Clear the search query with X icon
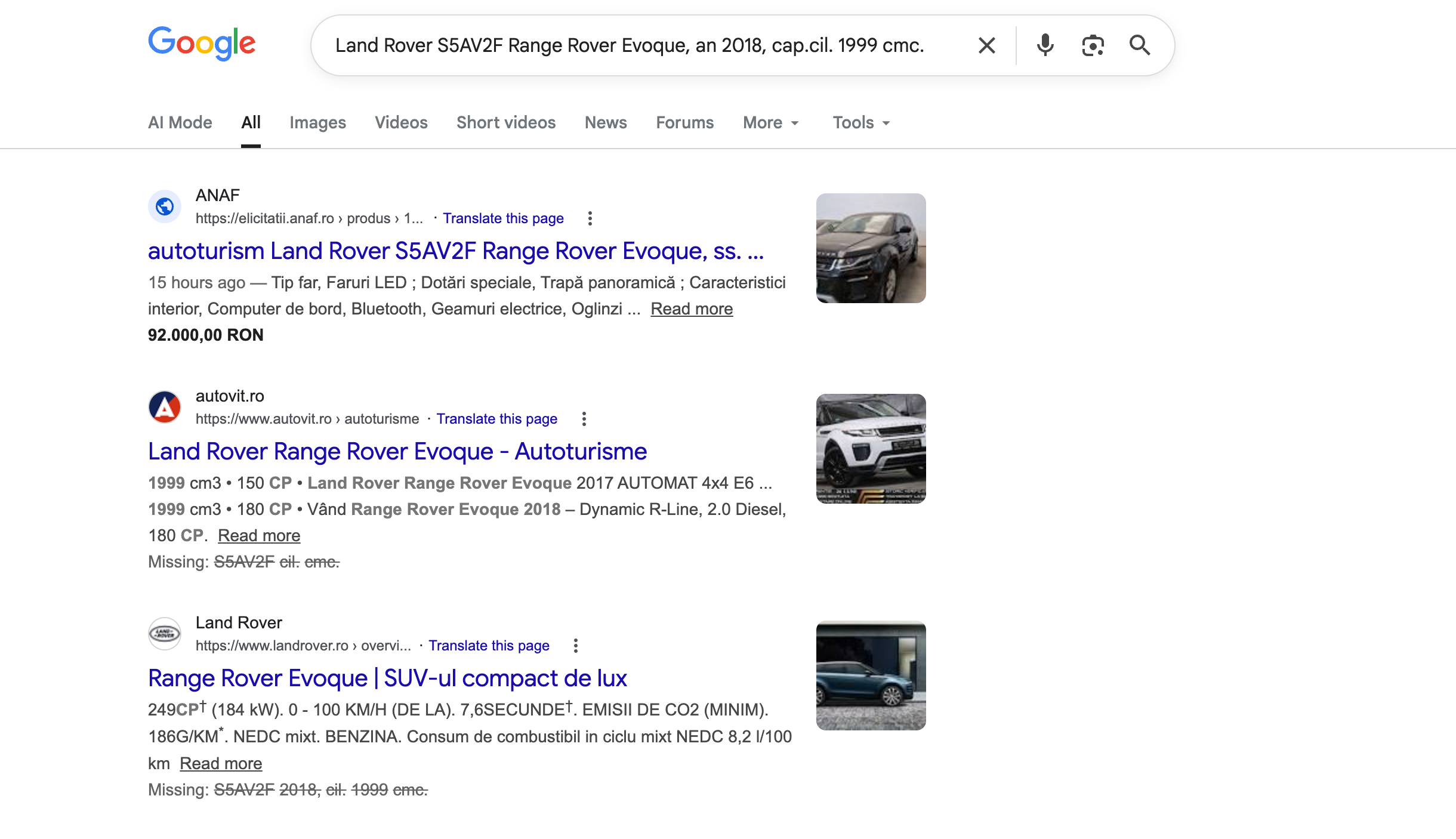This screenshot has width=1456, height=839. pos(987,45)
